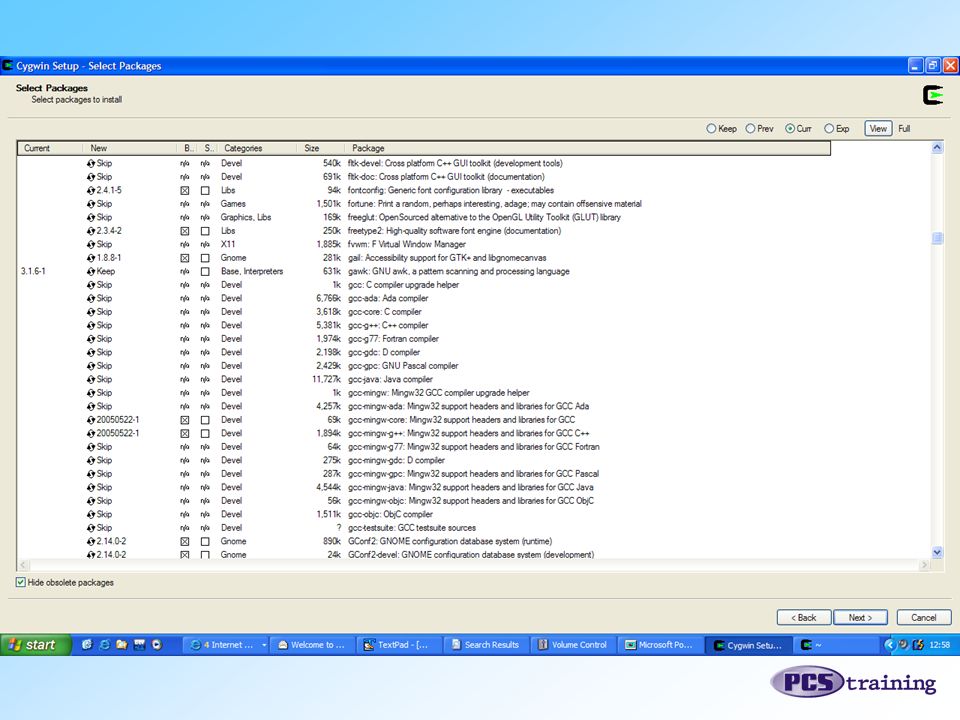Click the cycle icon for freeglut package
The image size is (960, 720).
91,217
